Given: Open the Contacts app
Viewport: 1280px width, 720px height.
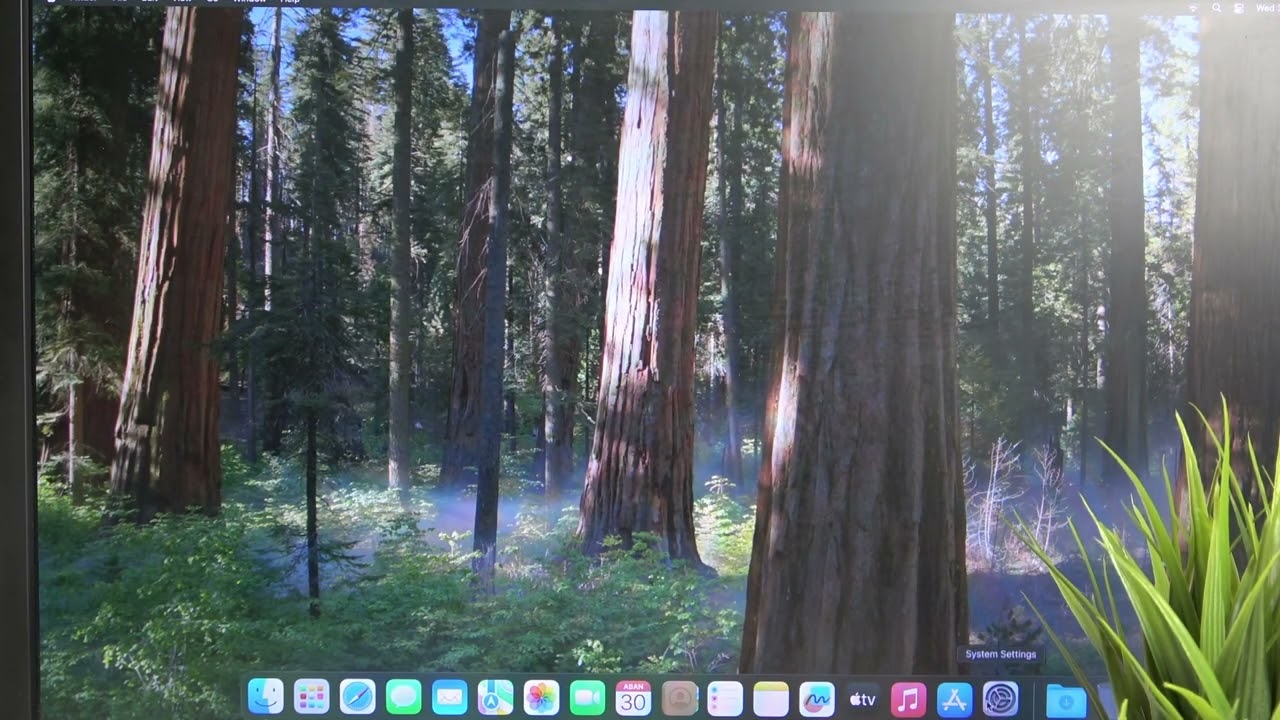Looking at the screenshot, I should (x=679, y=697).
